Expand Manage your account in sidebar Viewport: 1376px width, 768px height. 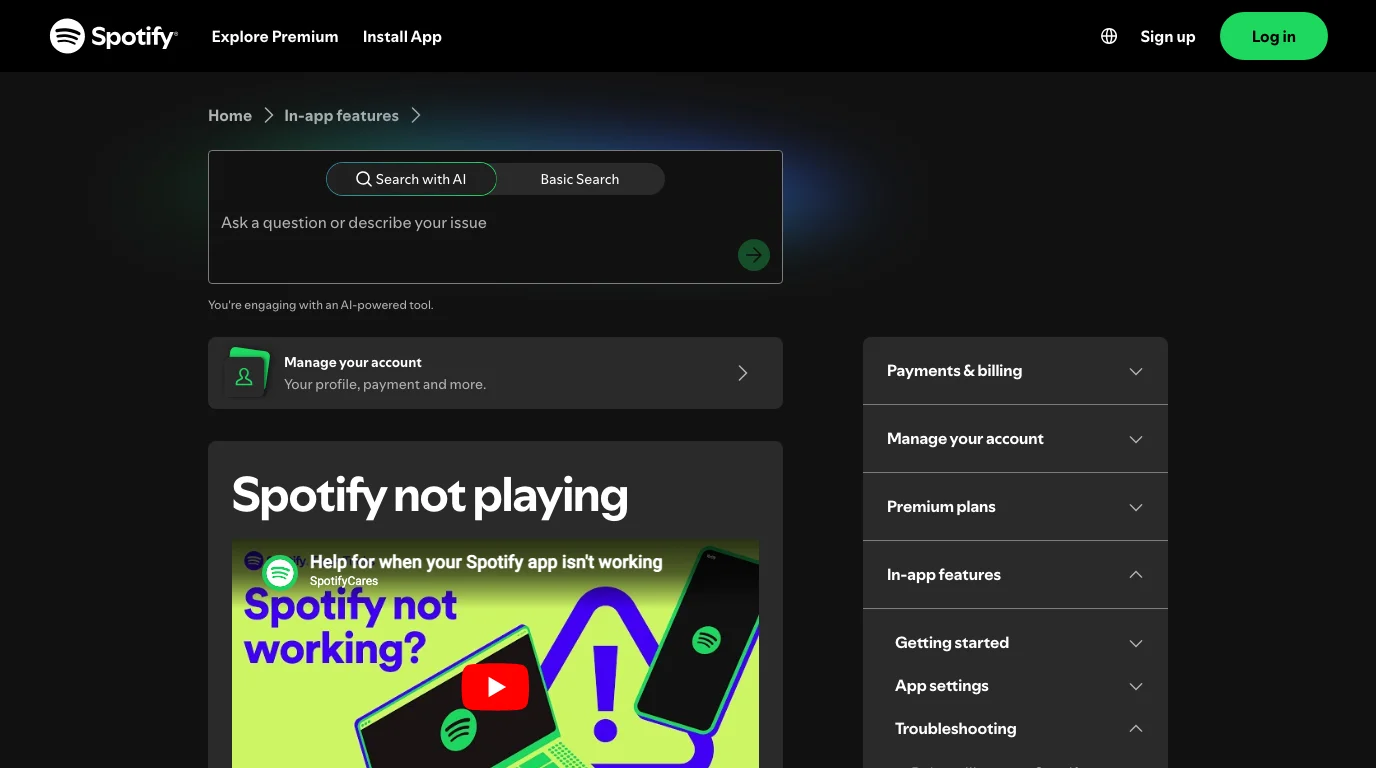pyautogui.click(x=1015, y=439)
